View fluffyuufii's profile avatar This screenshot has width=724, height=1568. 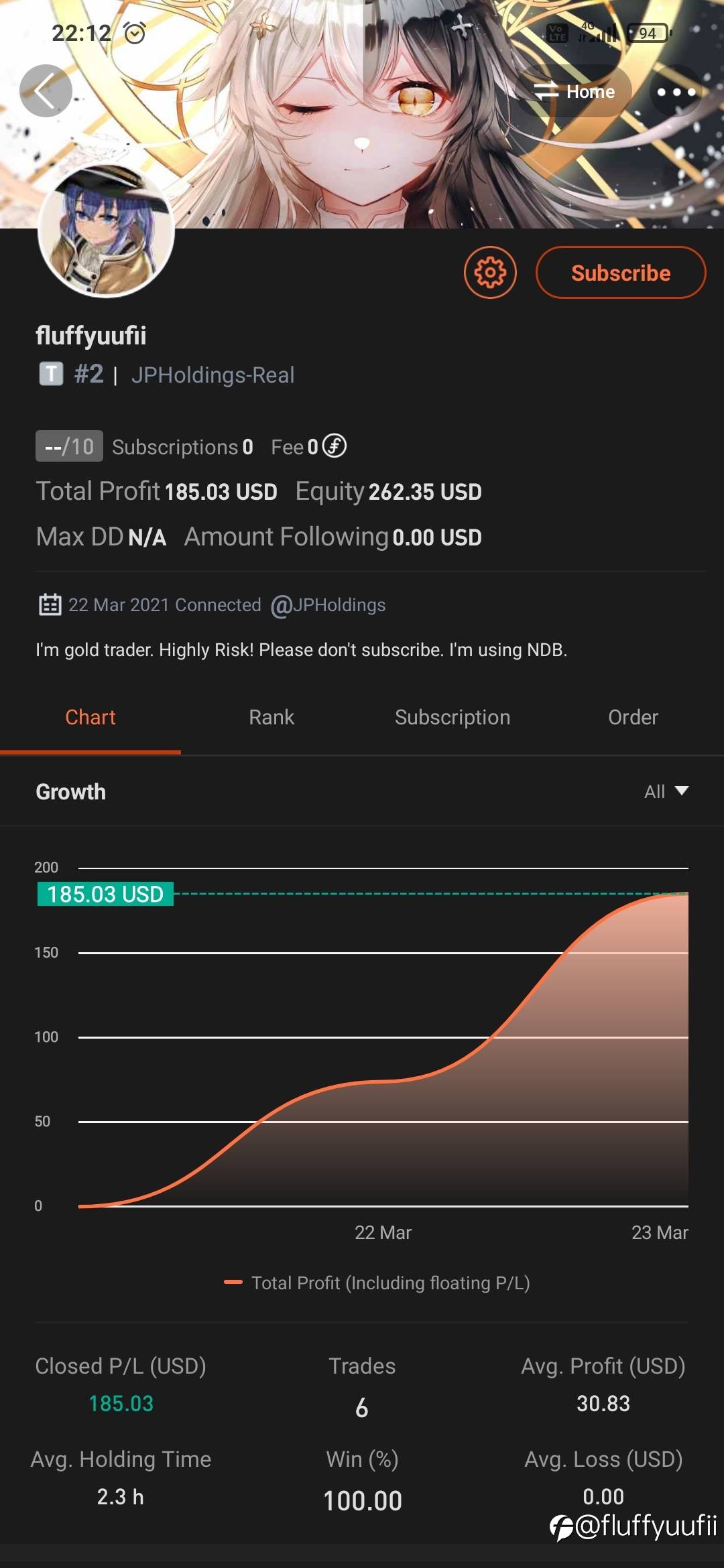[107, 231]
